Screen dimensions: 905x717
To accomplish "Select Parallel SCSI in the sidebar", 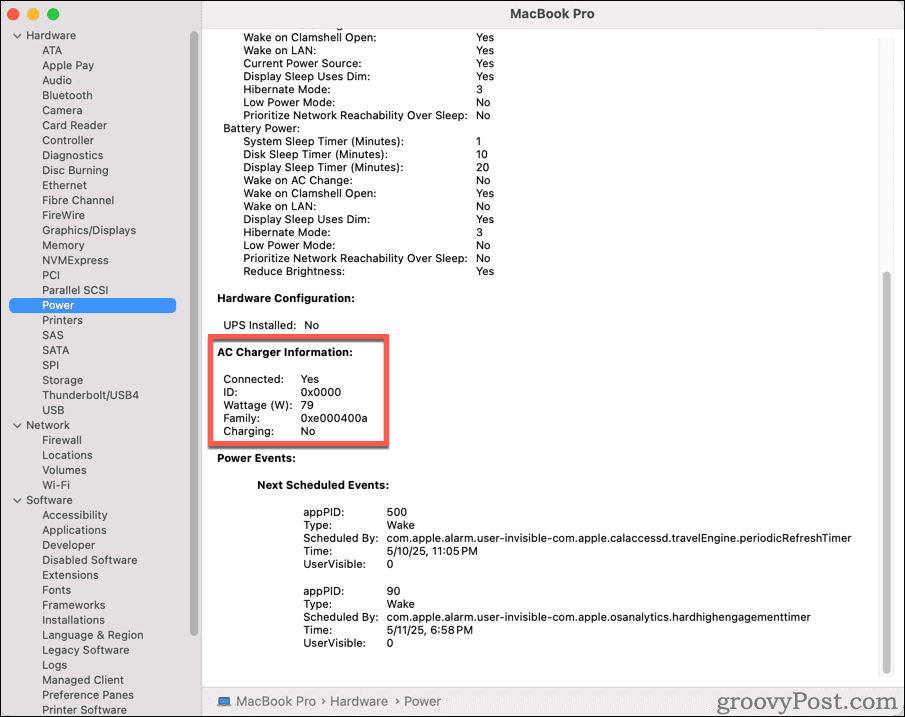I will pos(75,290).
